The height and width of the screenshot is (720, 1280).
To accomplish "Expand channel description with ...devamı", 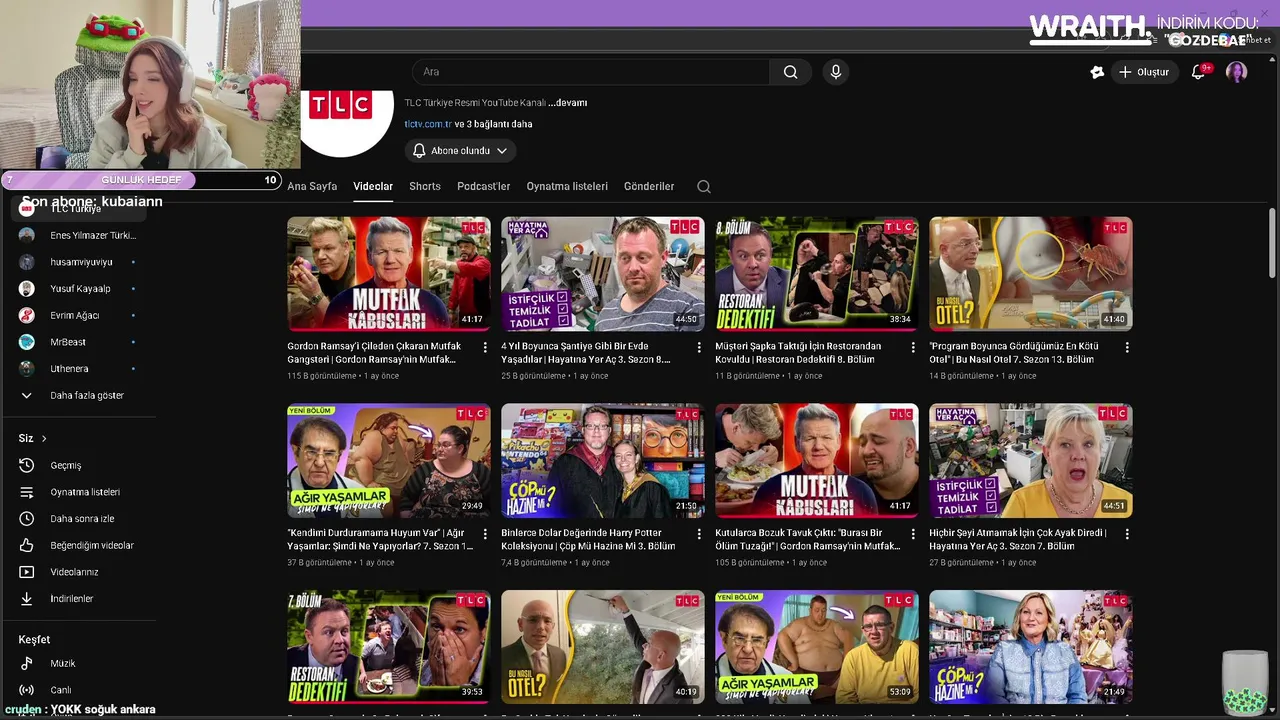I will click(x=567, y=103).
